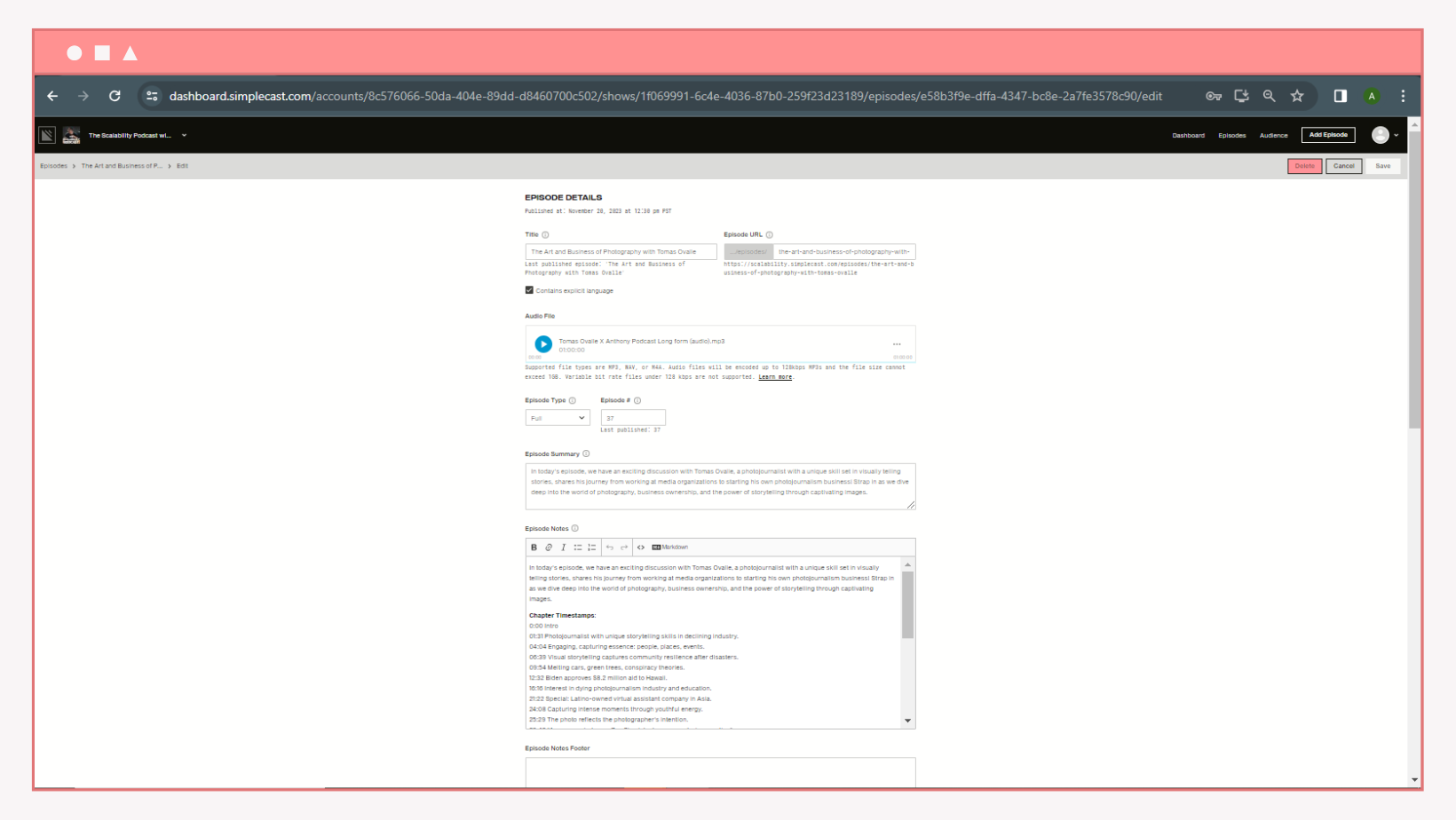The image size is (1456, 820).
Task: Insert a link in Episode Notes
Action: (549, 548)
